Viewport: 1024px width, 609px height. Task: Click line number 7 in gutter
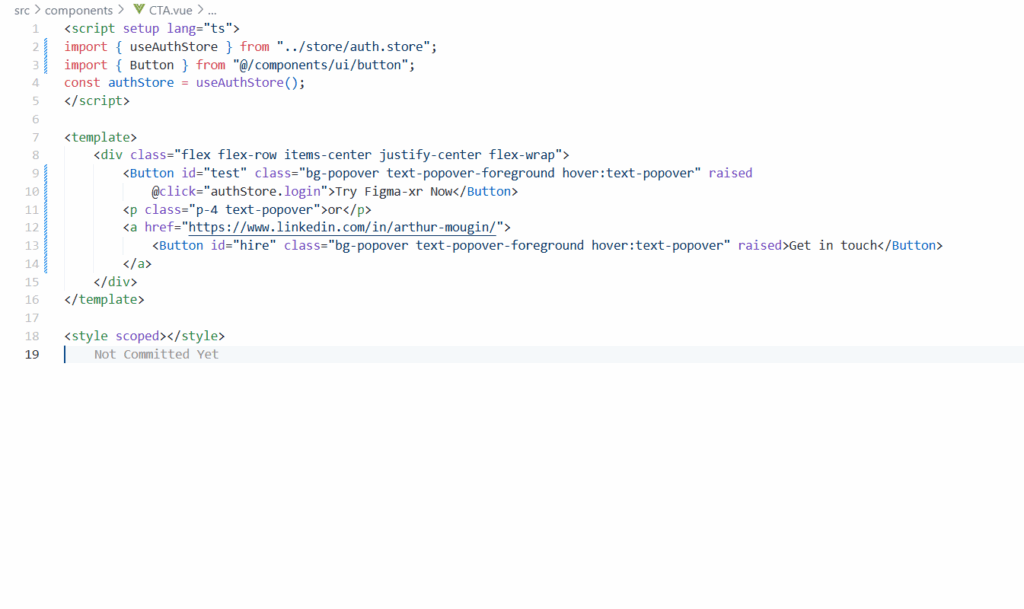coord(35,137)
